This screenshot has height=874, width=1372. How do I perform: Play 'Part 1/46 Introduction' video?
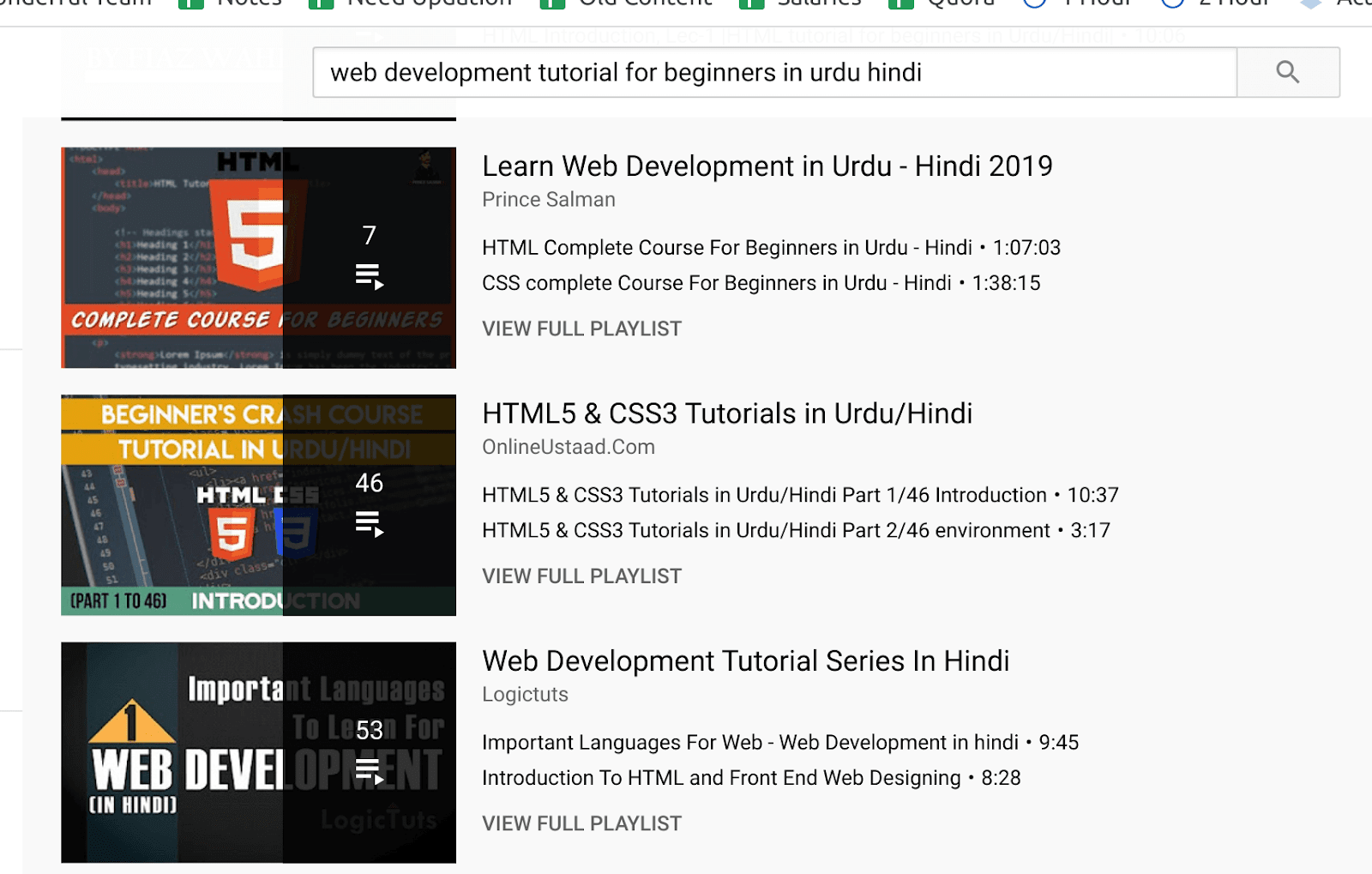800,495
